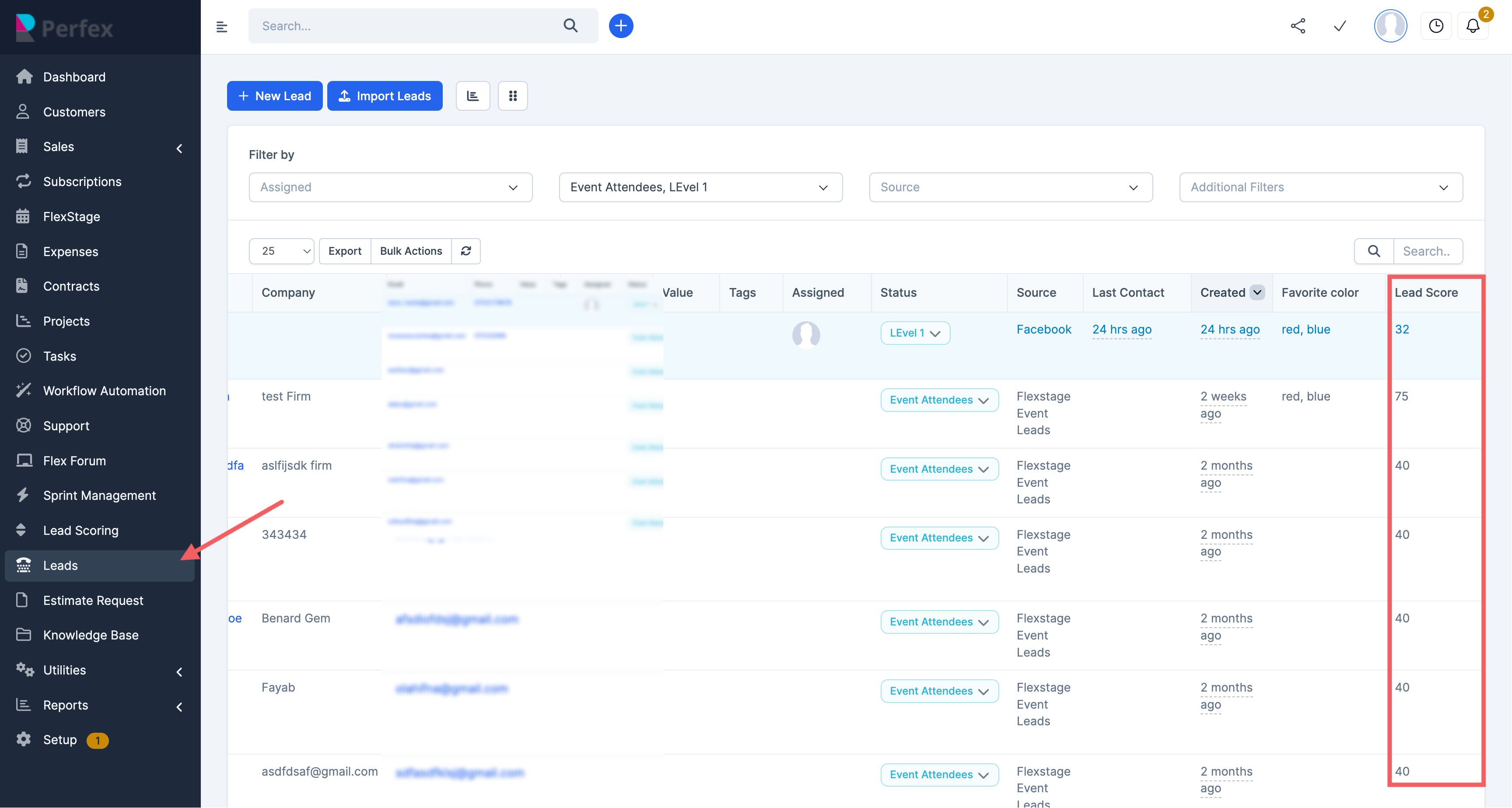The height and width of the screenshot is (808, 1512).
Task: Click the blue plus quick-create icon
Action: pyautogui.click(x=620, y=26)
